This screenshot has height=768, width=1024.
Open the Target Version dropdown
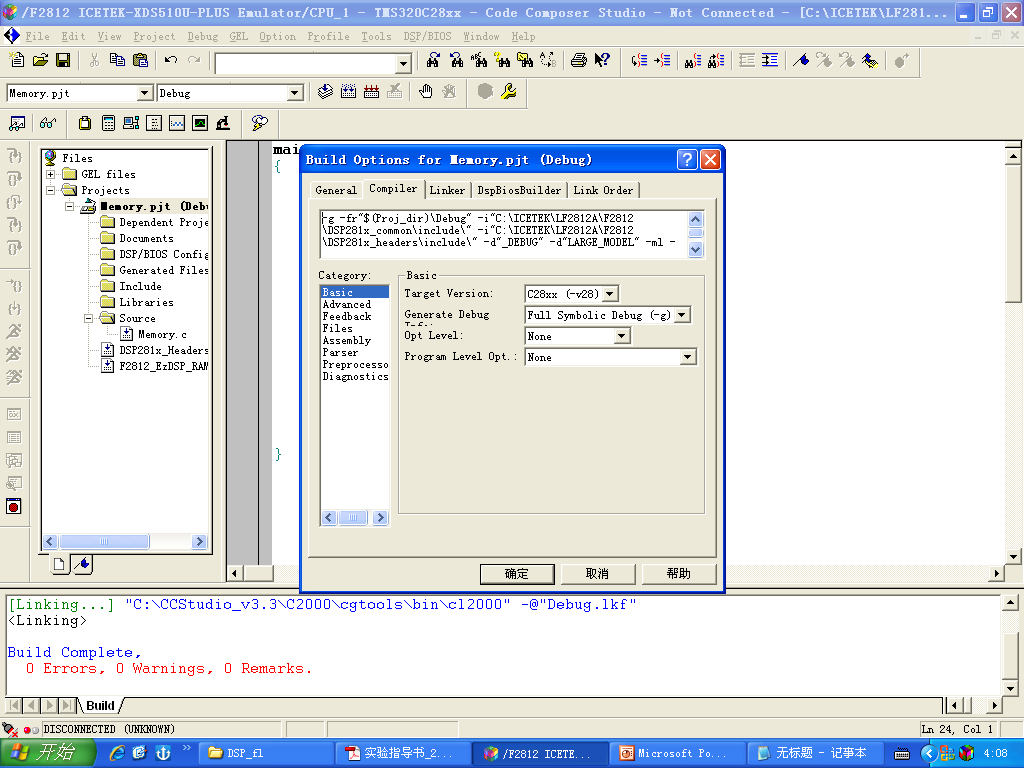tap(610, 294)
